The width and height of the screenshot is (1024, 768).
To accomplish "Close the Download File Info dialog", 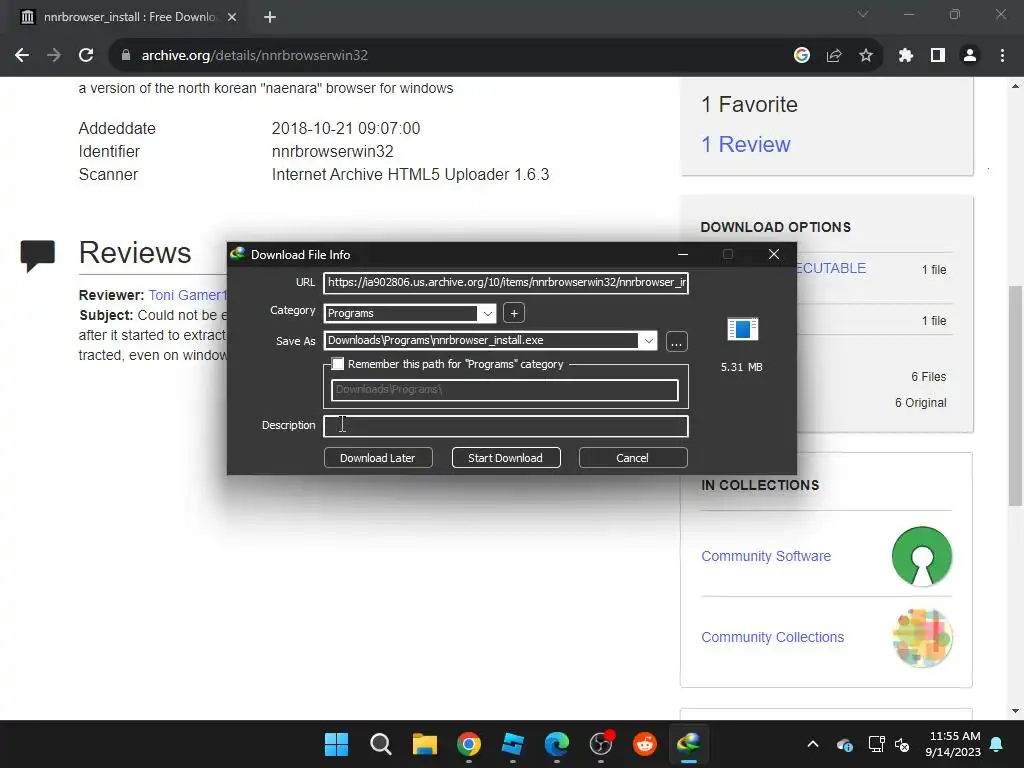I will click(774, 254).
